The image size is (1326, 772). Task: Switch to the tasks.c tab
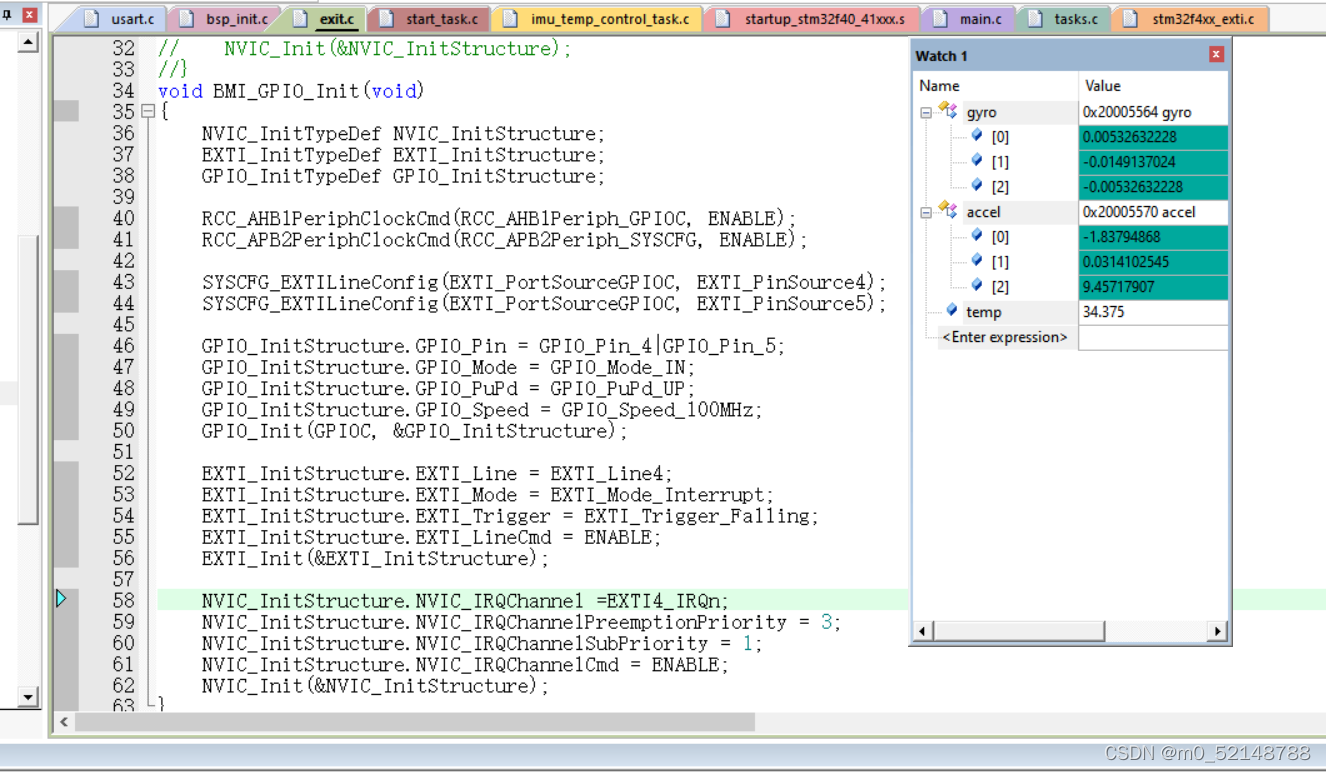[x=1064, y=19]
